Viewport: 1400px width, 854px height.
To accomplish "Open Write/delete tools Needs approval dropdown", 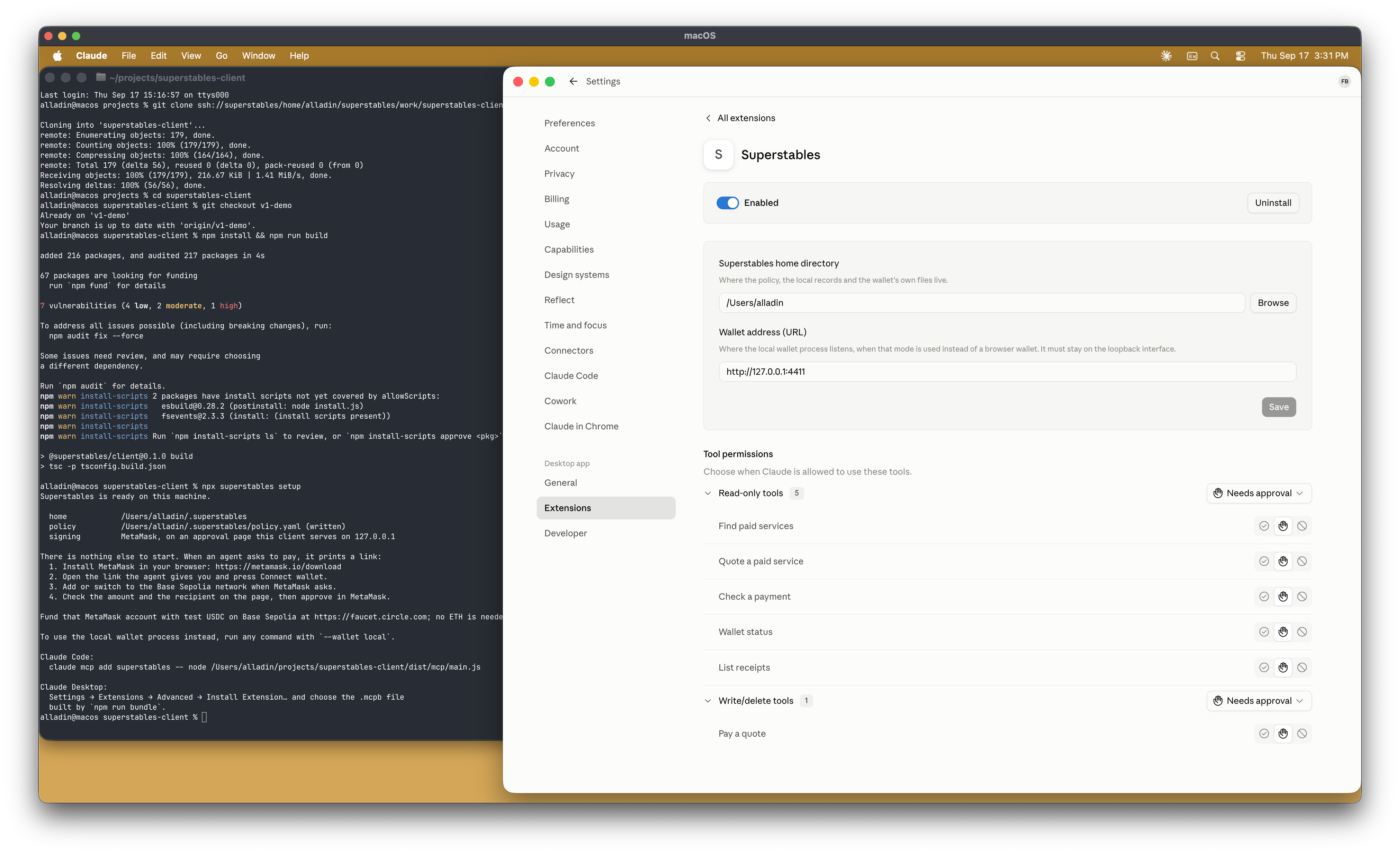I will point(1259,700).
